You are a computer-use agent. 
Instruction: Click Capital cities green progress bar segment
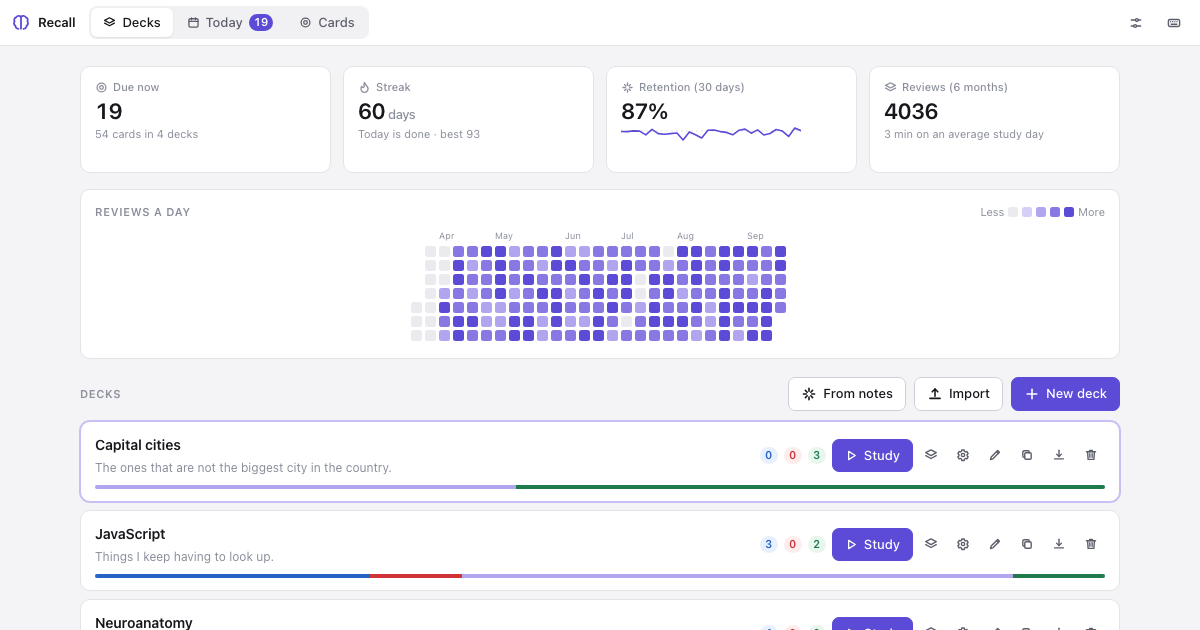click(x=810, y=487)
